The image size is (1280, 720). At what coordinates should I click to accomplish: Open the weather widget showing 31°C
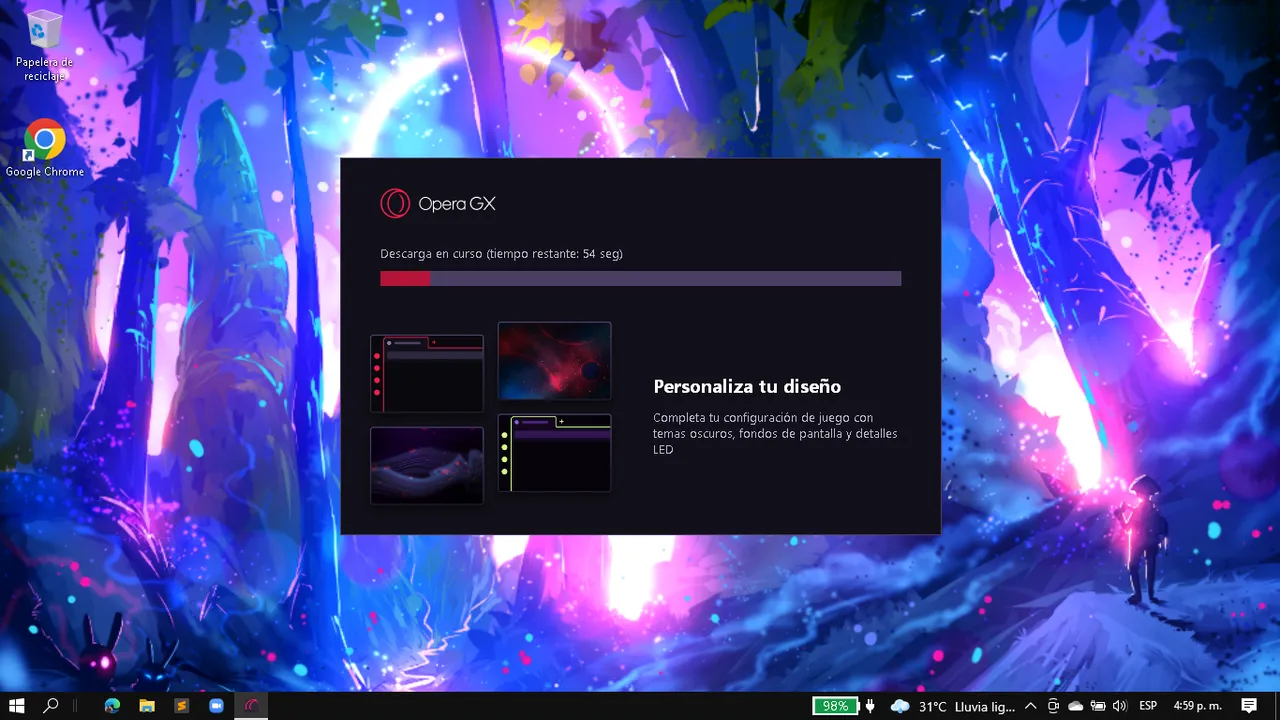[x=952, y=706]
